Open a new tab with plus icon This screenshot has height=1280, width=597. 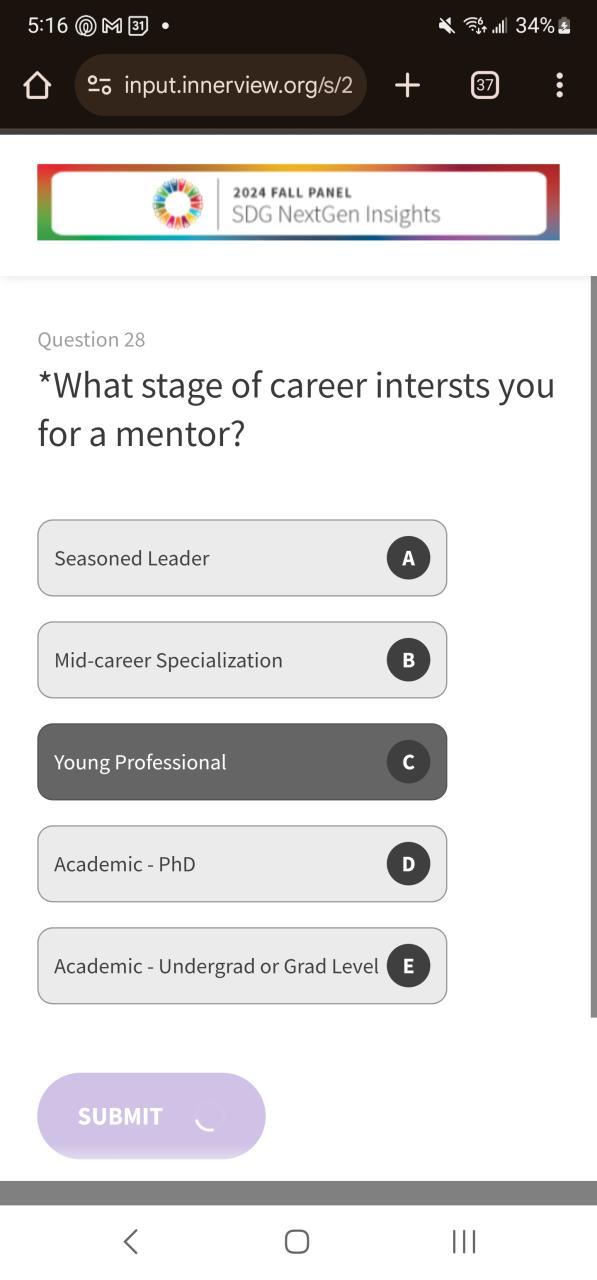click(407, 86)
